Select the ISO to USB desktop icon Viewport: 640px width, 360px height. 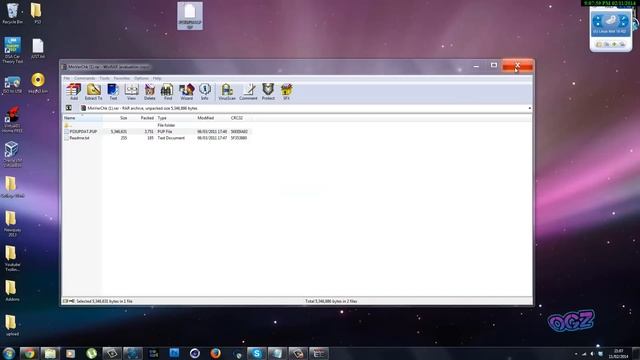point(12,84)
